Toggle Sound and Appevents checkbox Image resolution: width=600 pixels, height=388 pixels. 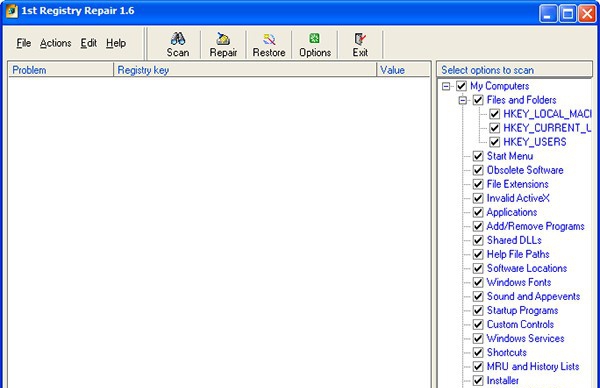478,297
